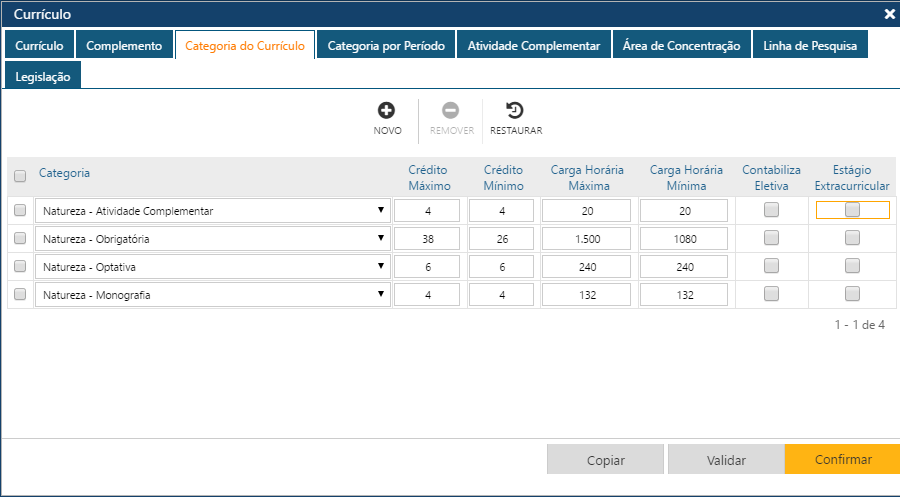
Task: Go to the Linha de Pesquisa tab
Action: point(810,46)
